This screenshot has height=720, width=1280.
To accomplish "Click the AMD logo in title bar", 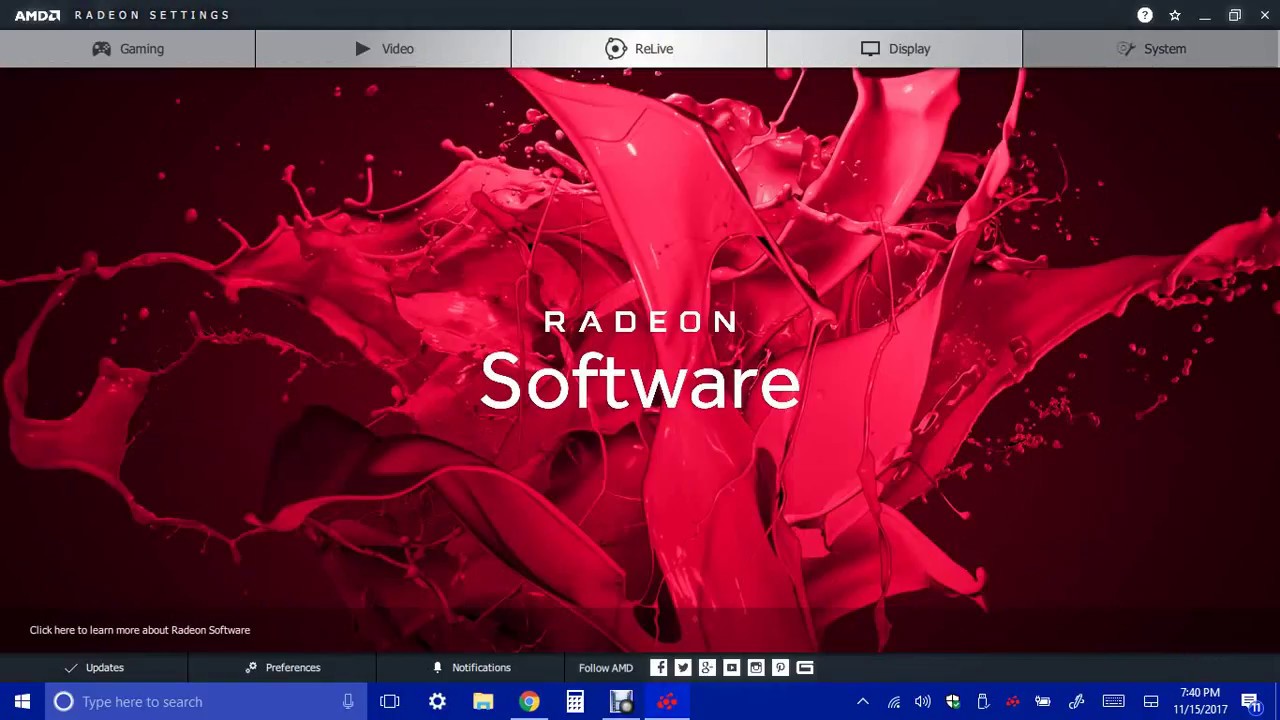I will click(37, 15).
